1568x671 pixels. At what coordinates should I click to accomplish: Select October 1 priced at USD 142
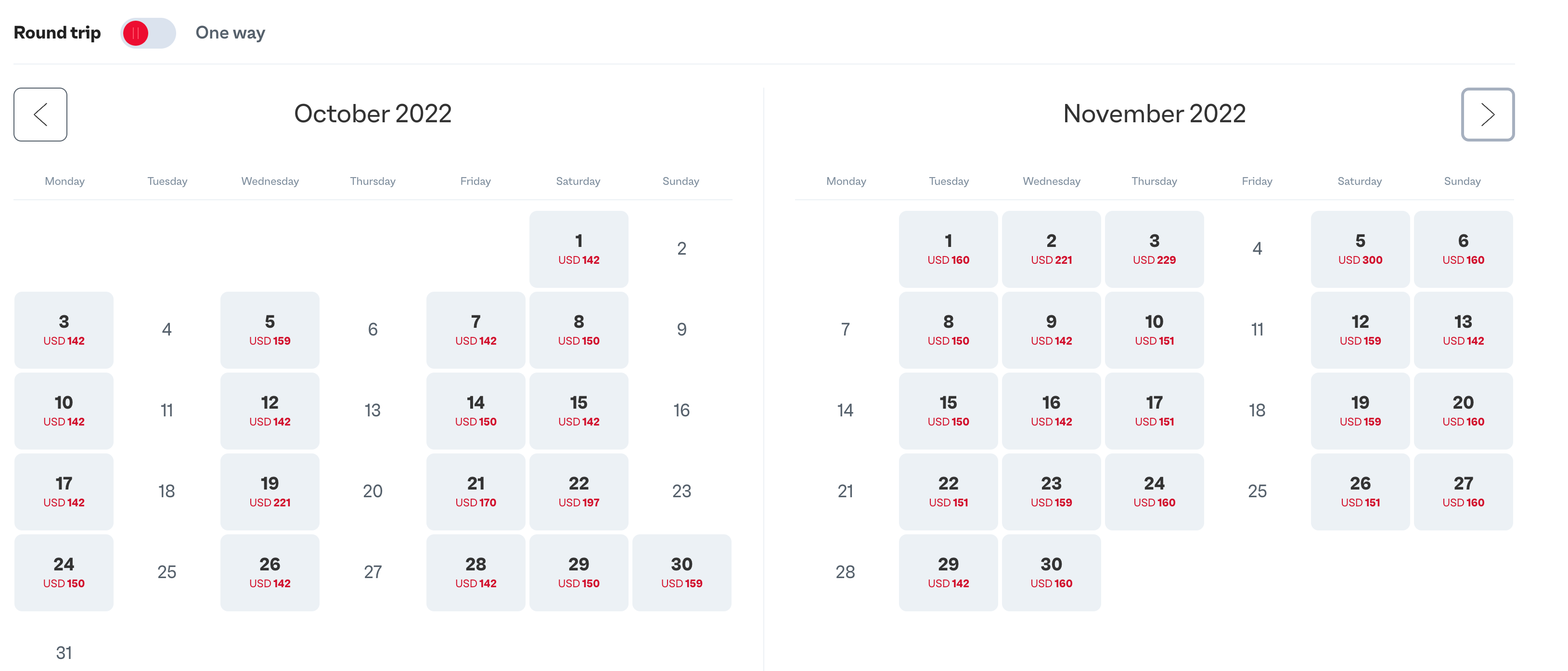(x=578, y=248)
